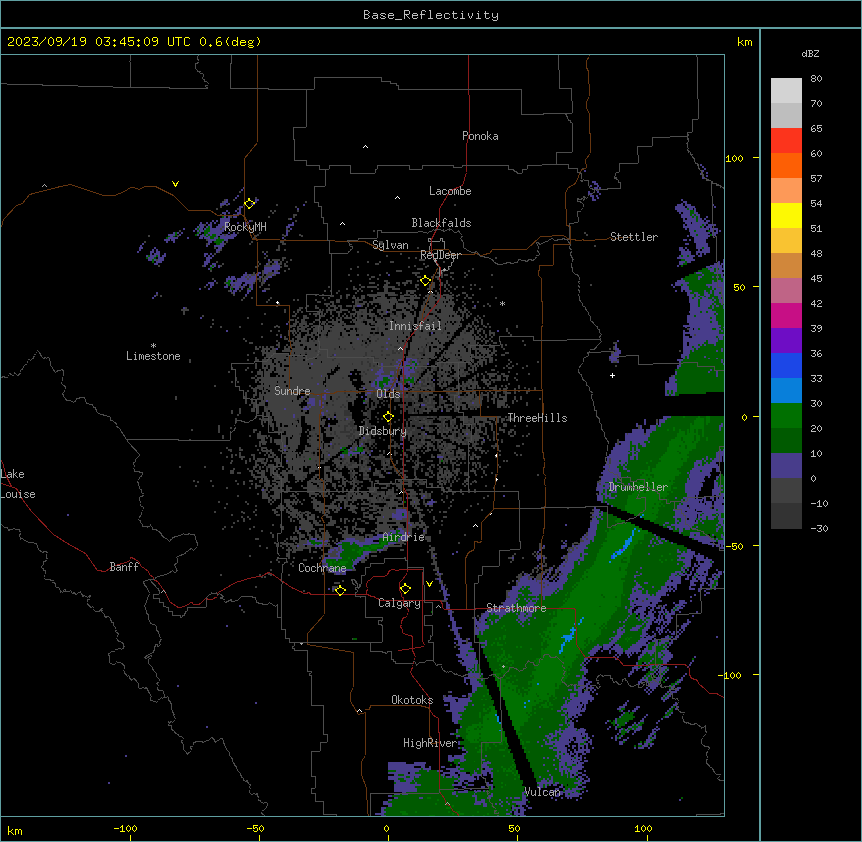Click the -30 value in dBZ legend
The width and height of the screenshot is (862, 842).
pyautogui.click(x=819, y=529)
